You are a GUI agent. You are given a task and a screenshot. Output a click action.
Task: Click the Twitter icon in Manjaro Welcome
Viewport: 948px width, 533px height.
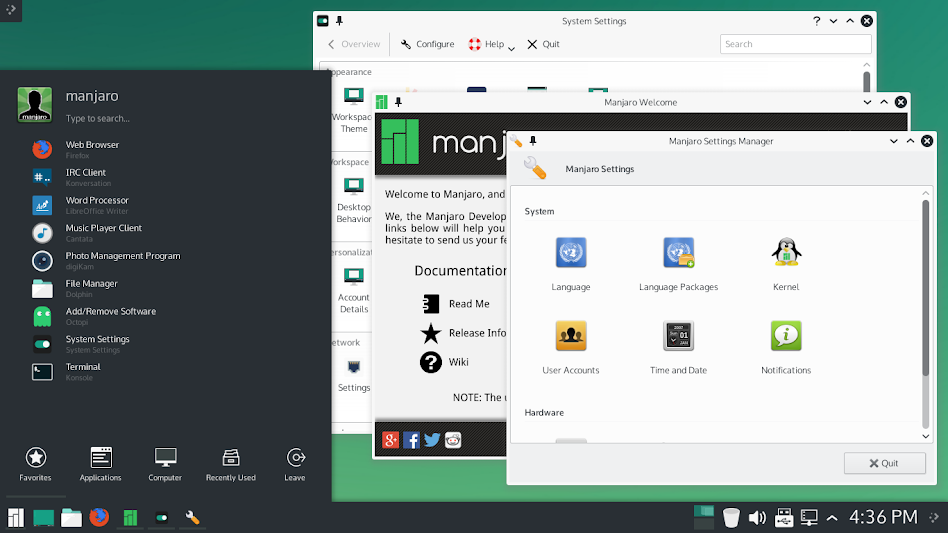[432, 440]
